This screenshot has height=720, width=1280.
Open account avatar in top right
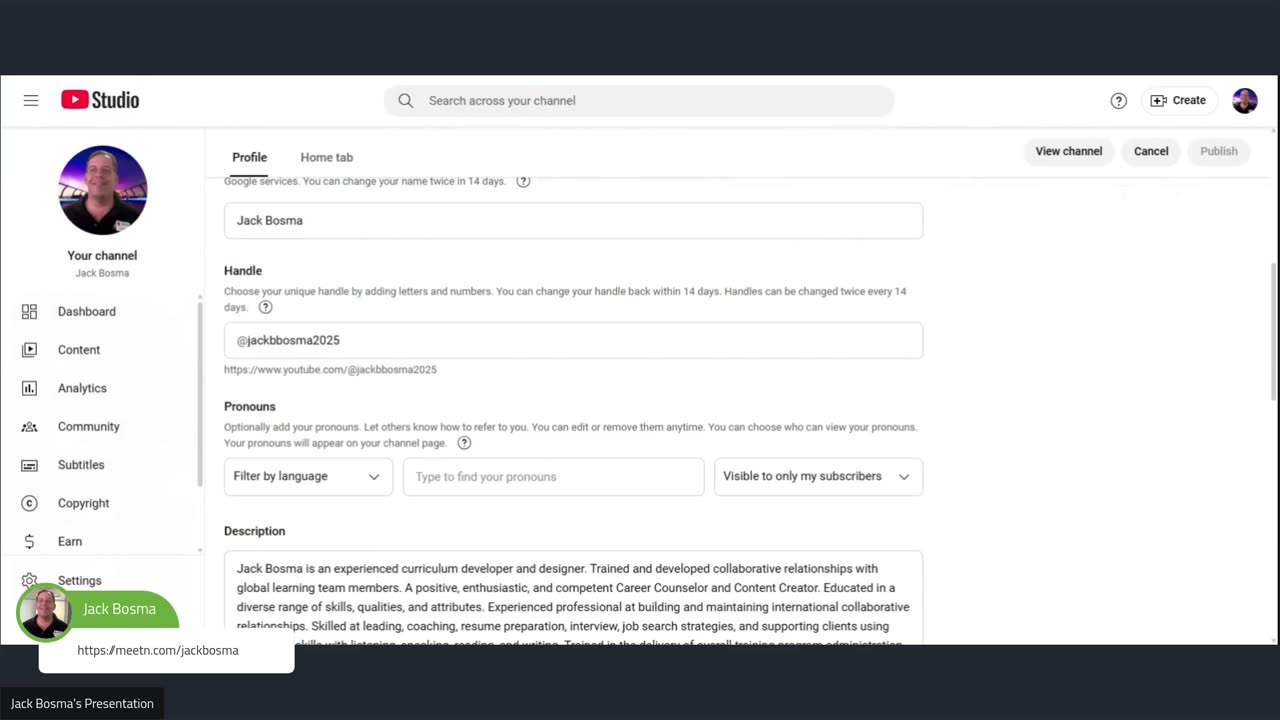coord(1244,100)
